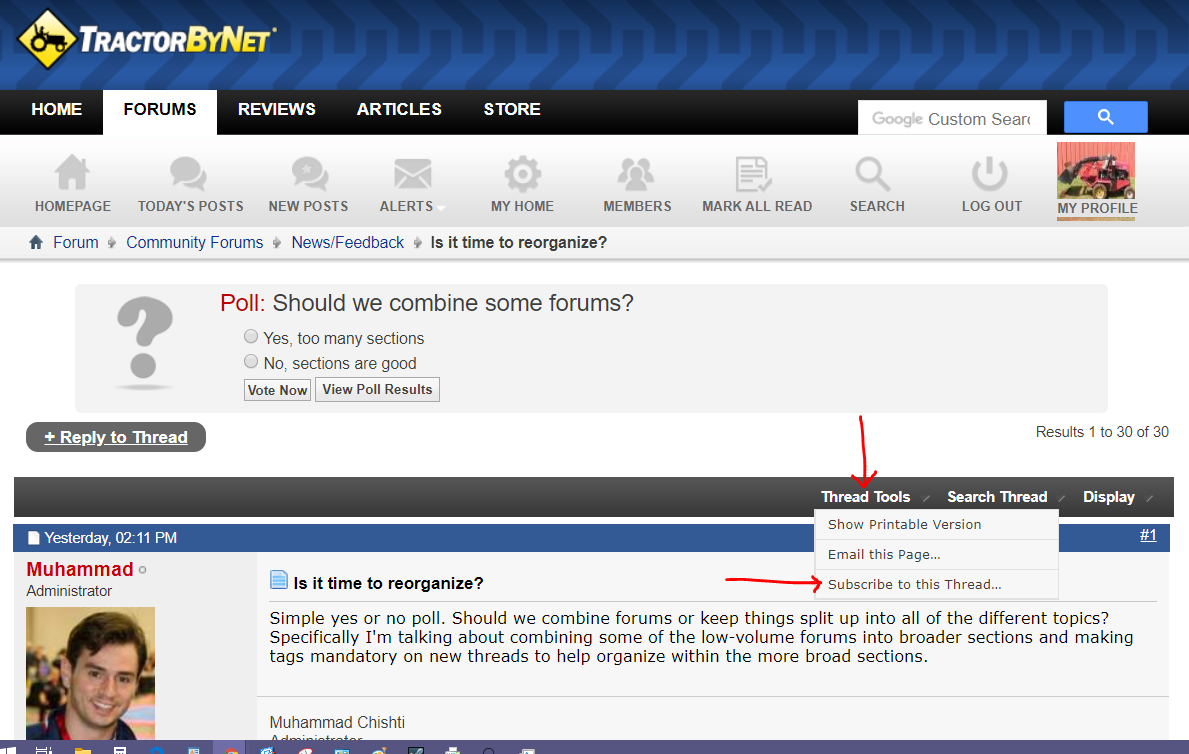Open New Posts star bubble icon

click(309, 173)
